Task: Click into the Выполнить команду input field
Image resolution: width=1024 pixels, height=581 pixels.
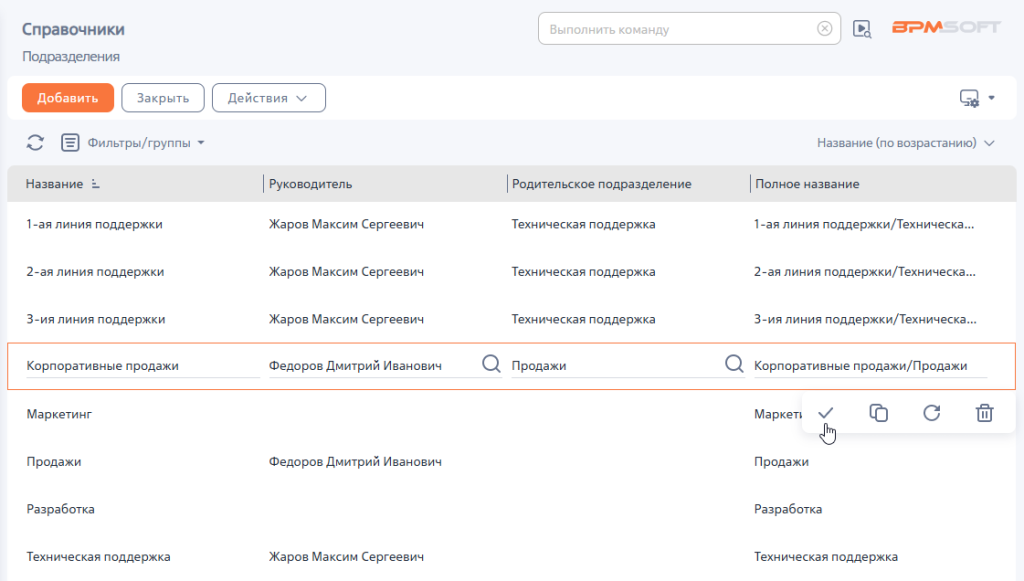Action: pos(680,29)
